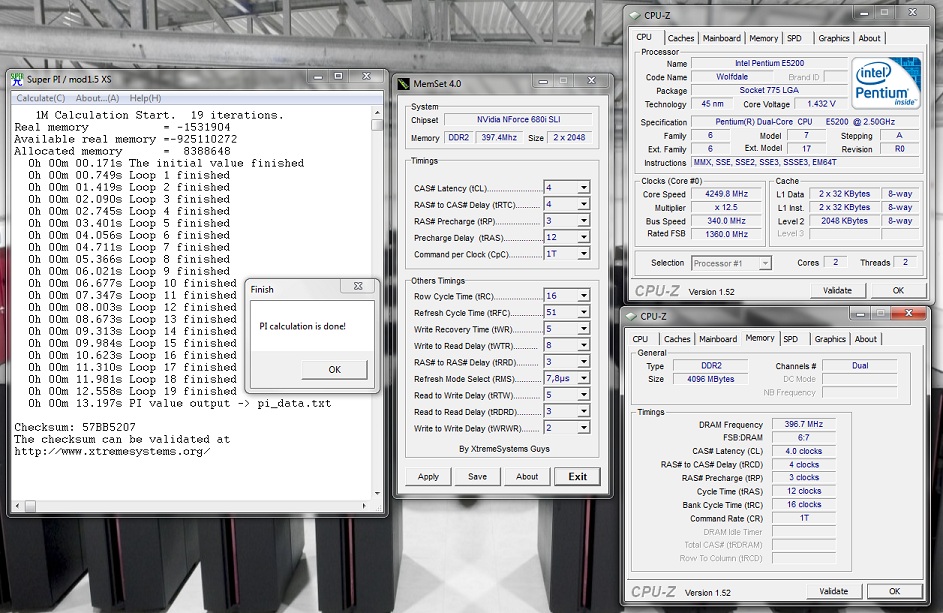This screenshot has width=943, height=613.
Task: Switch to SPD tab in lower CPU-Z window
Action: click(791, 339)
